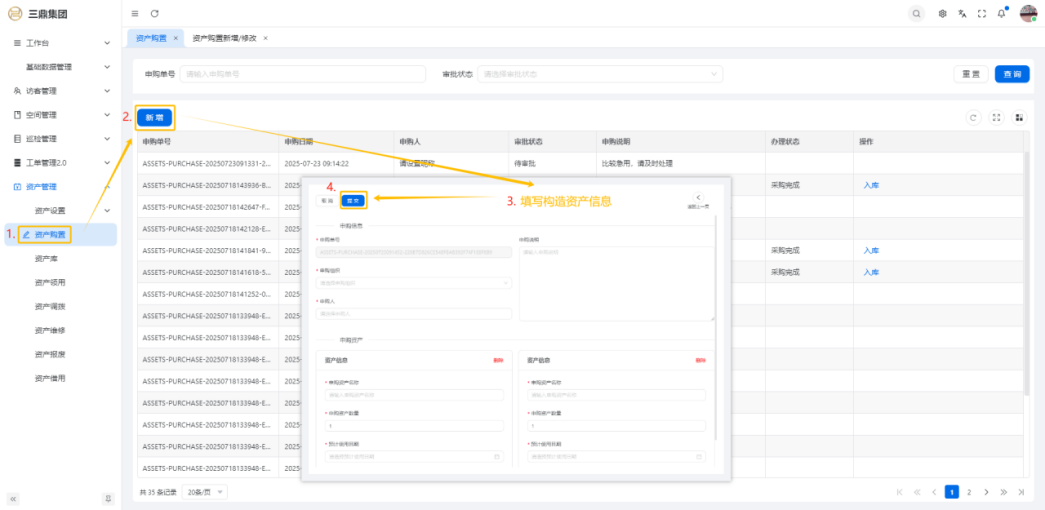
Task: Click the 重置 reset button
Action: [x=970, y=74]
